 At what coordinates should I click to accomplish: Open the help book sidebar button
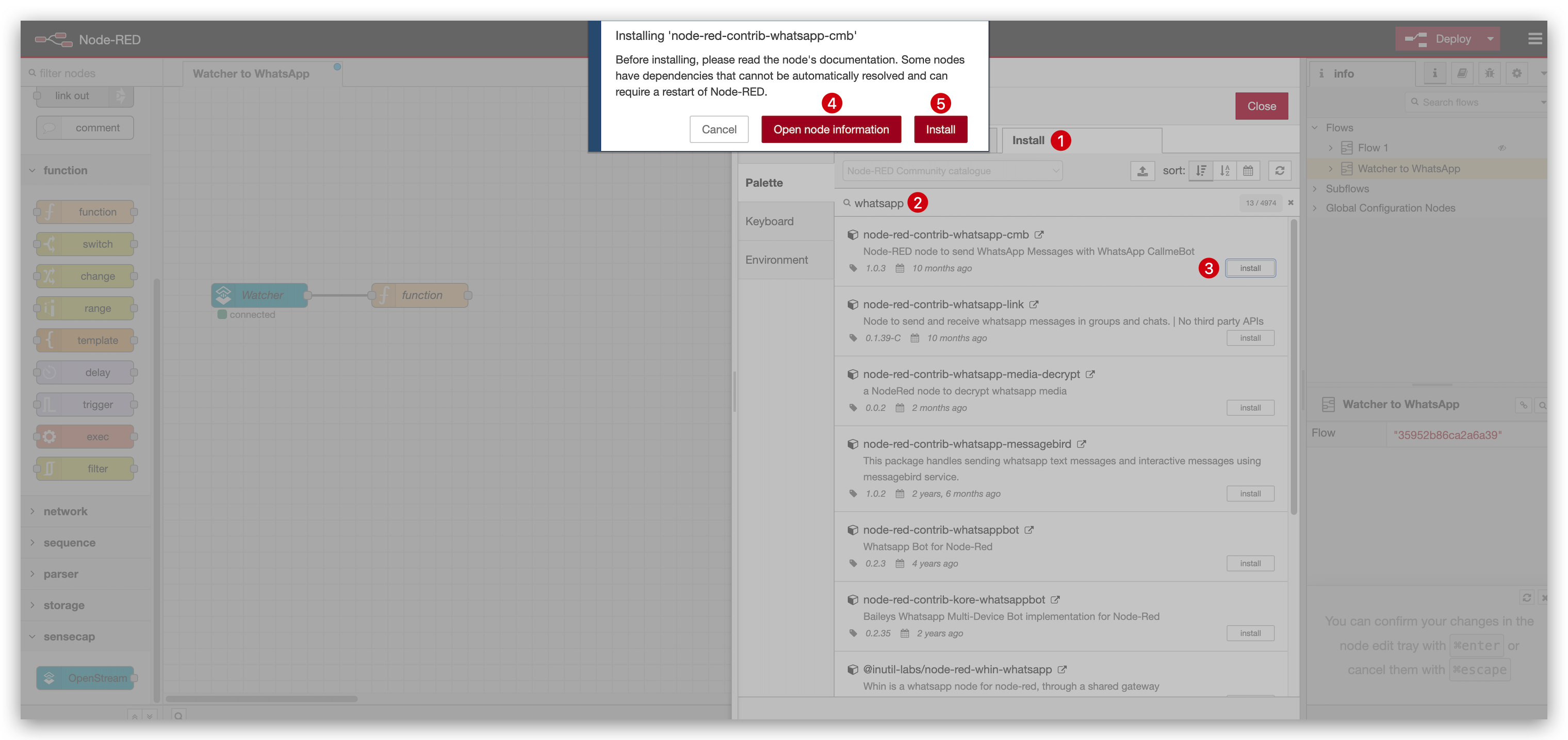(1462, 73)
